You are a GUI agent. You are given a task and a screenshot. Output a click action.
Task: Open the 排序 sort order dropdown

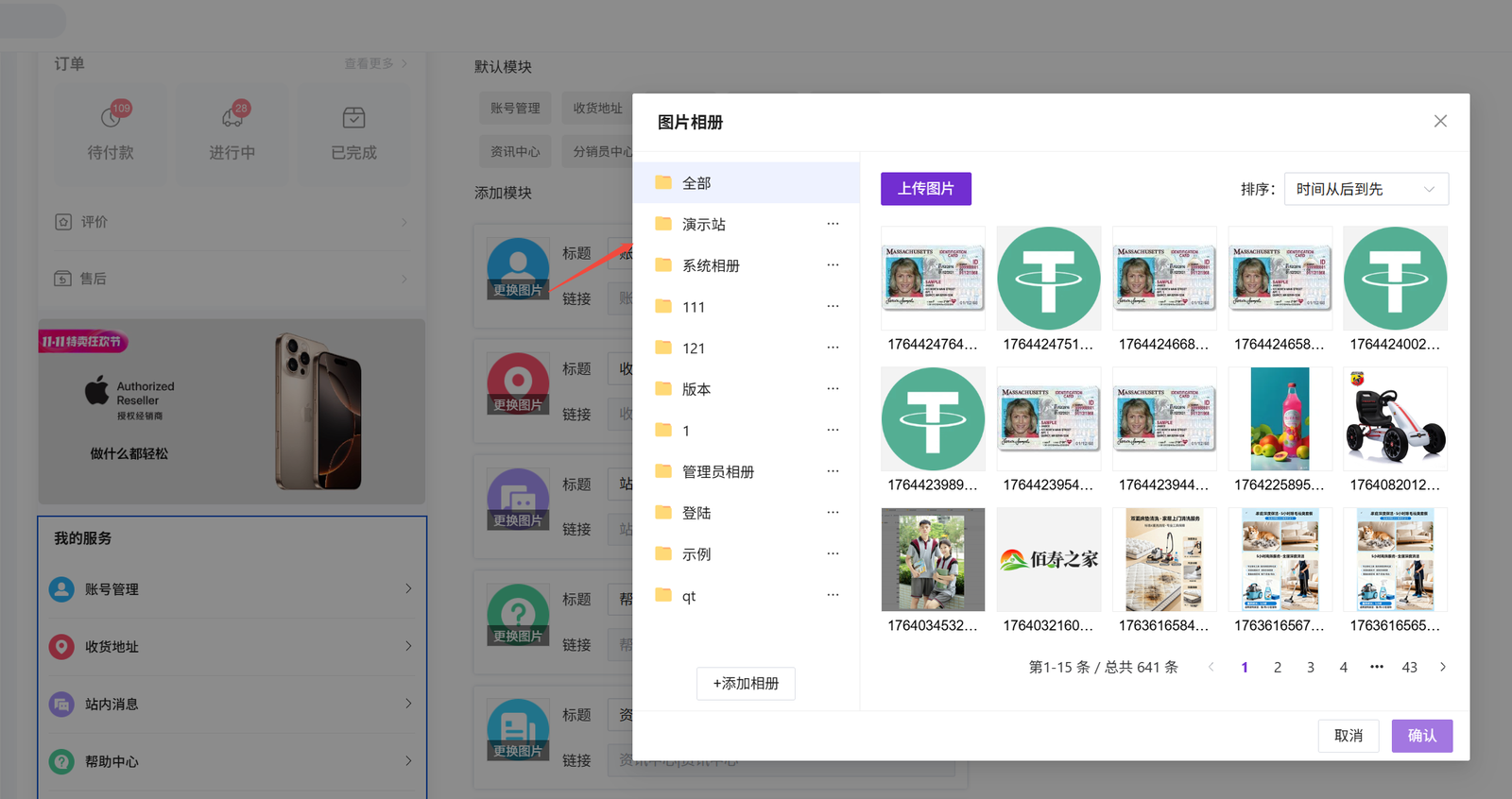(x=1366, y=189)
